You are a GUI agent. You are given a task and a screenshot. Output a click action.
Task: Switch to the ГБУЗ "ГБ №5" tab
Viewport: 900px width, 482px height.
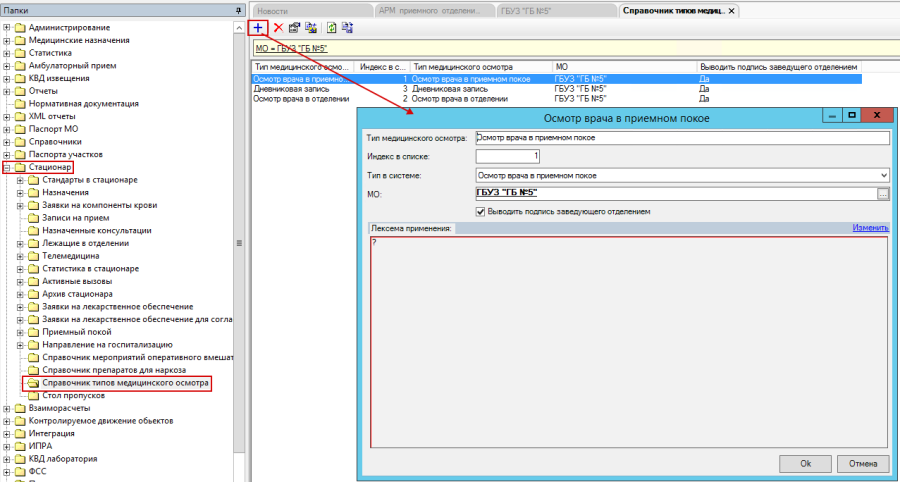click(x=557, y=11)
